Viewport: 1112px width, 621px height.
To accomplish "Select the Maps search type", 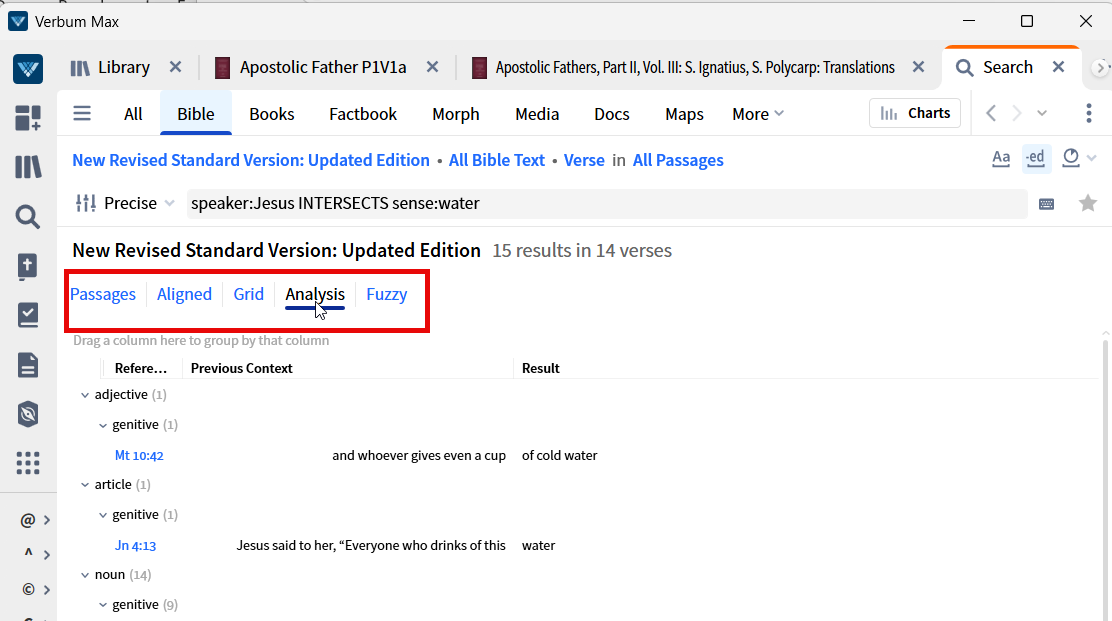I will [684, 114].
